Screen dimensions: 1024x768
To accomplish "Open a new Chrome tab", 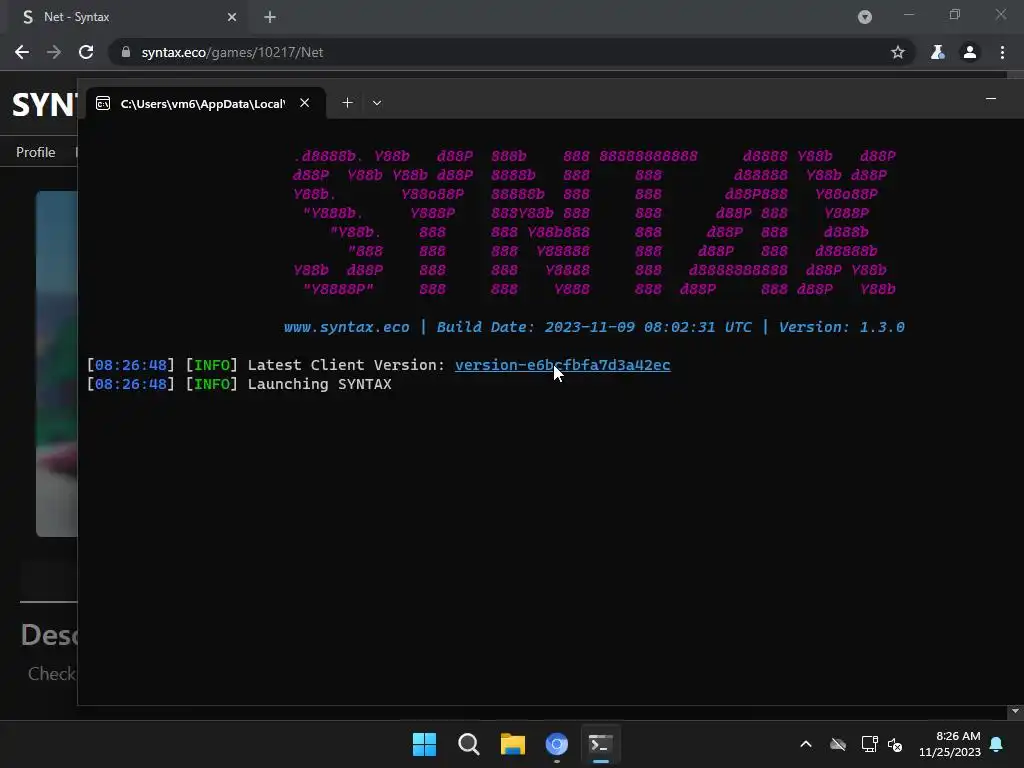I will 270,17.
